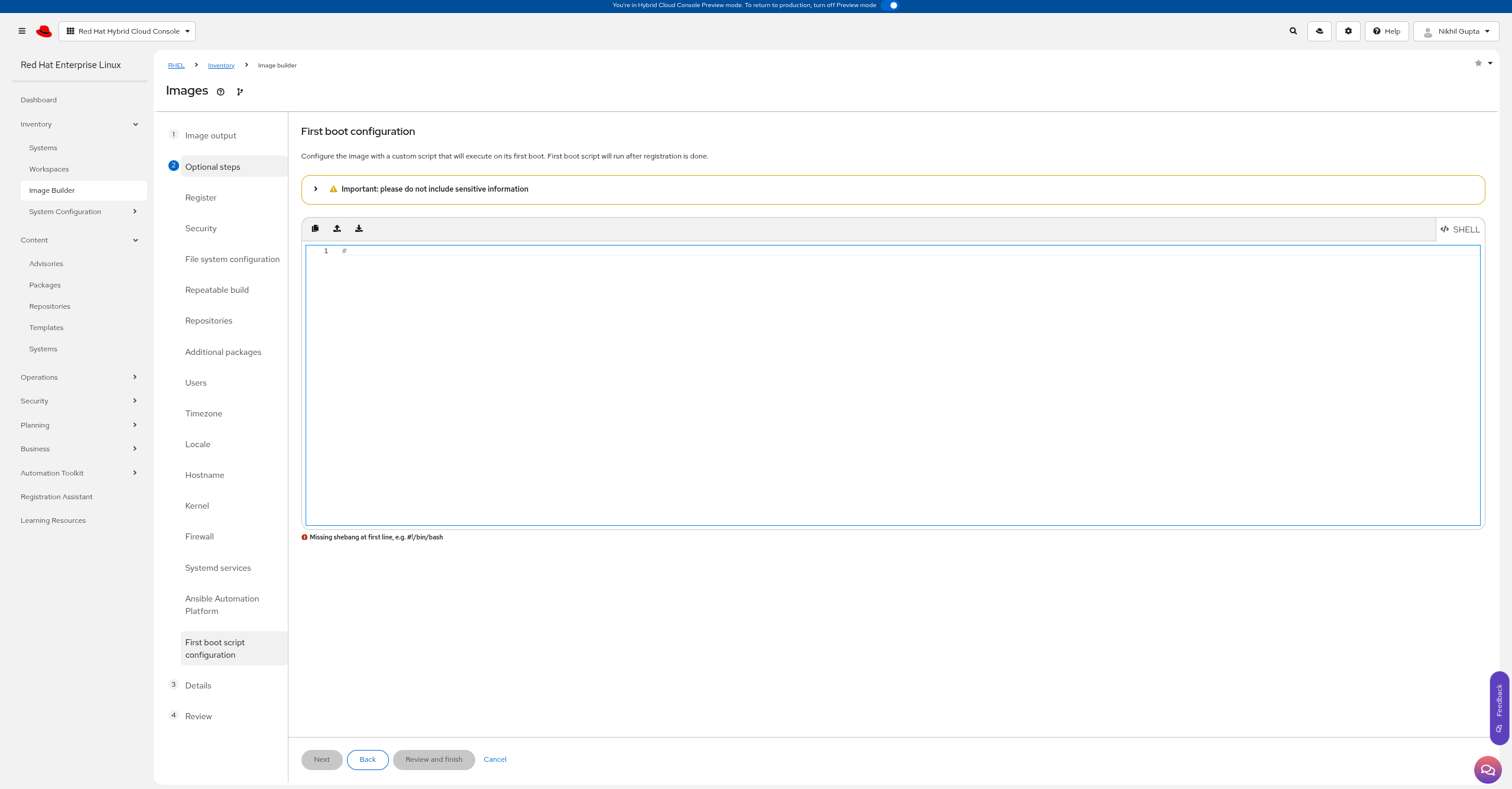Click inside the shell script editor
This screenshot has height=789, width=1512.
(x=893, y=384)
